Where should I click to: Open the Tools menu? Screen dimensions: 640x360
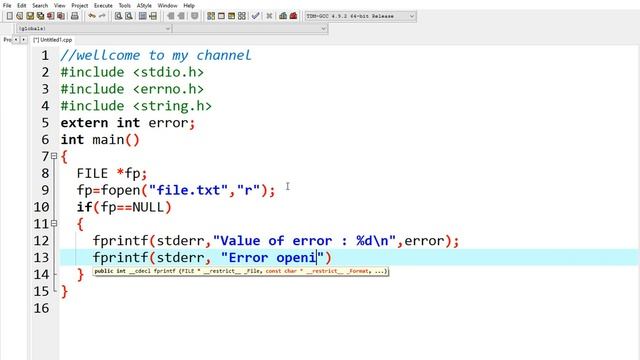coord(124,5)
